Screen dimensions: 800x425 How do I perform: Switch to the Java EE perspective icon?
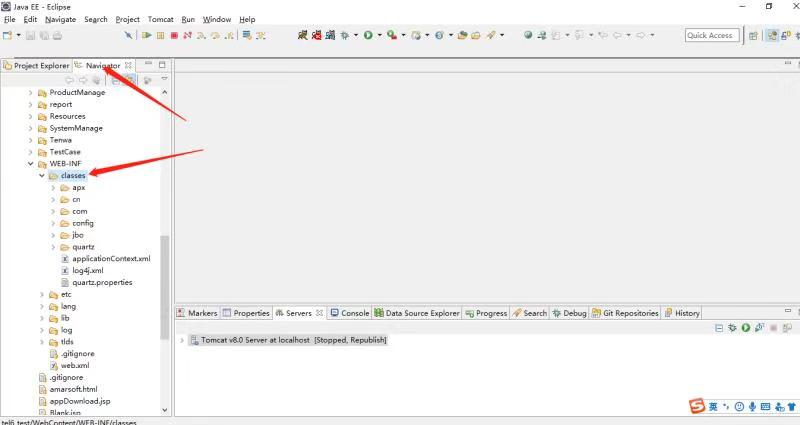click(x=772, y=35)
